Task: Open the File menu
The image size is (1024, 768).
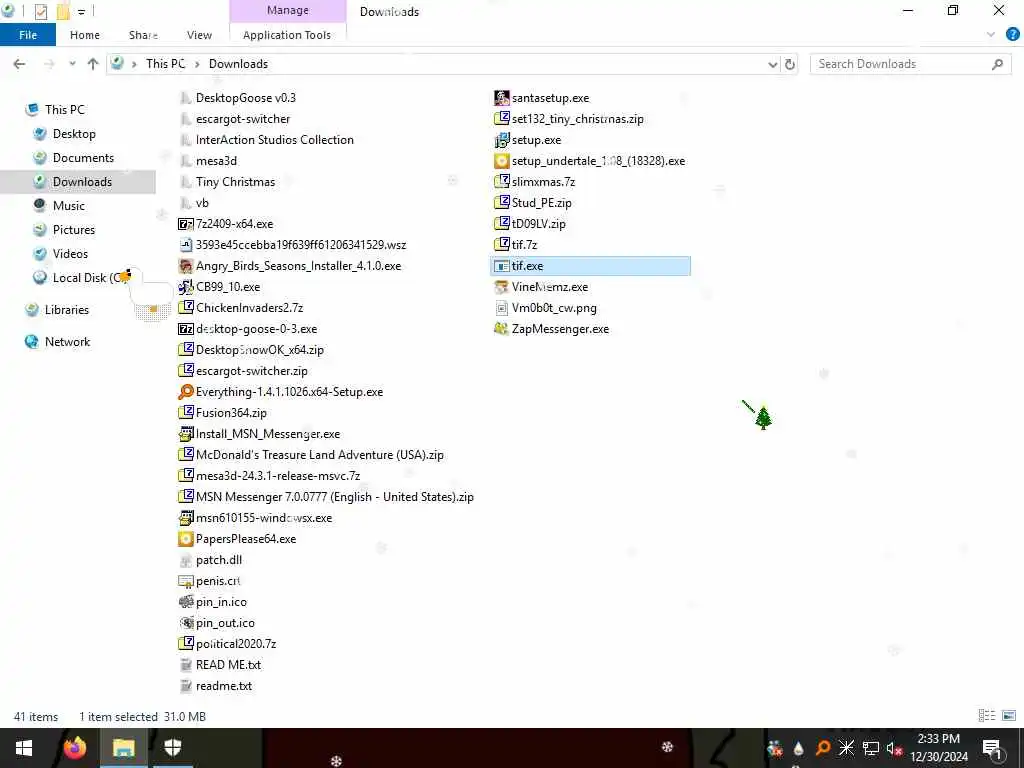Action: click(x=28, y=35)
